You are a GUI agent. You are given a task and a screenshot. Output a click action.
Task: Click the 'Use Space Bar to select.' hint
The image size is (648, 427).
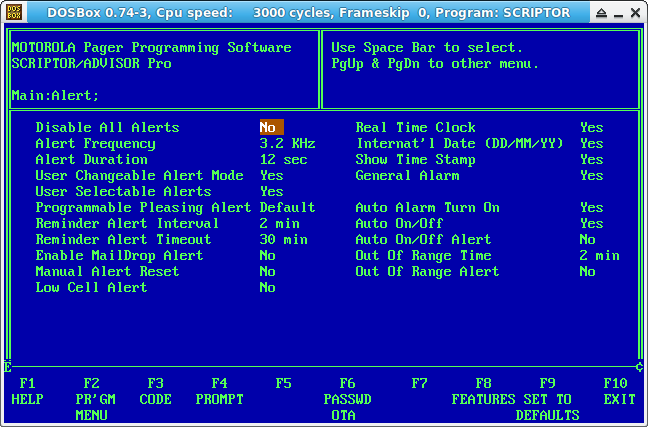coord(427,48)
